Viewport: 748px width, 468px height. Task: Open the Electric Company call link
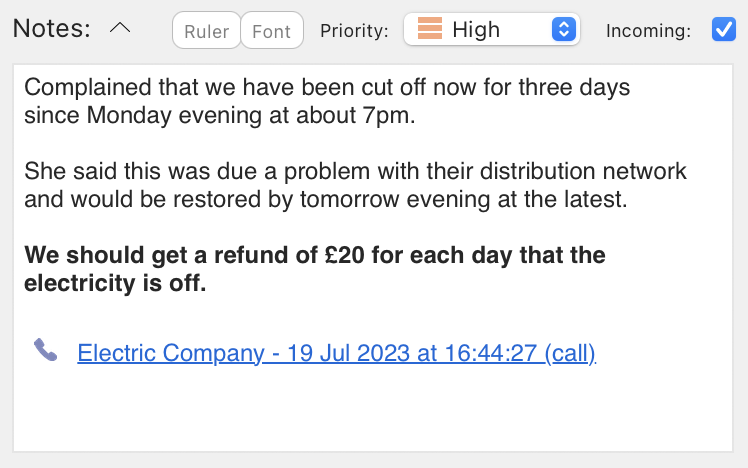click(x=336, y=353)
